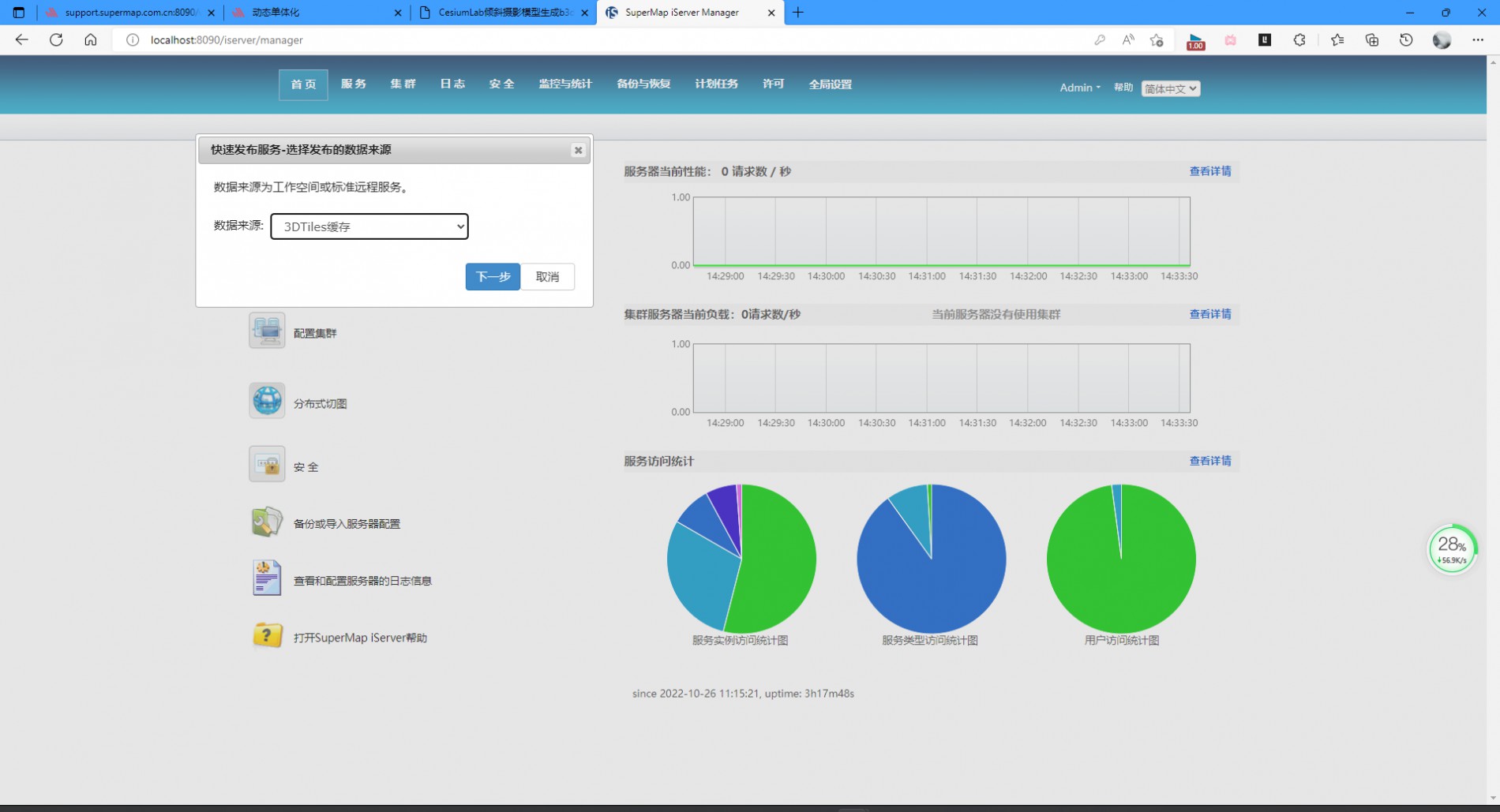Add this page to favorites star icon
The image size is (1500, 812).
click(1157, 39)
